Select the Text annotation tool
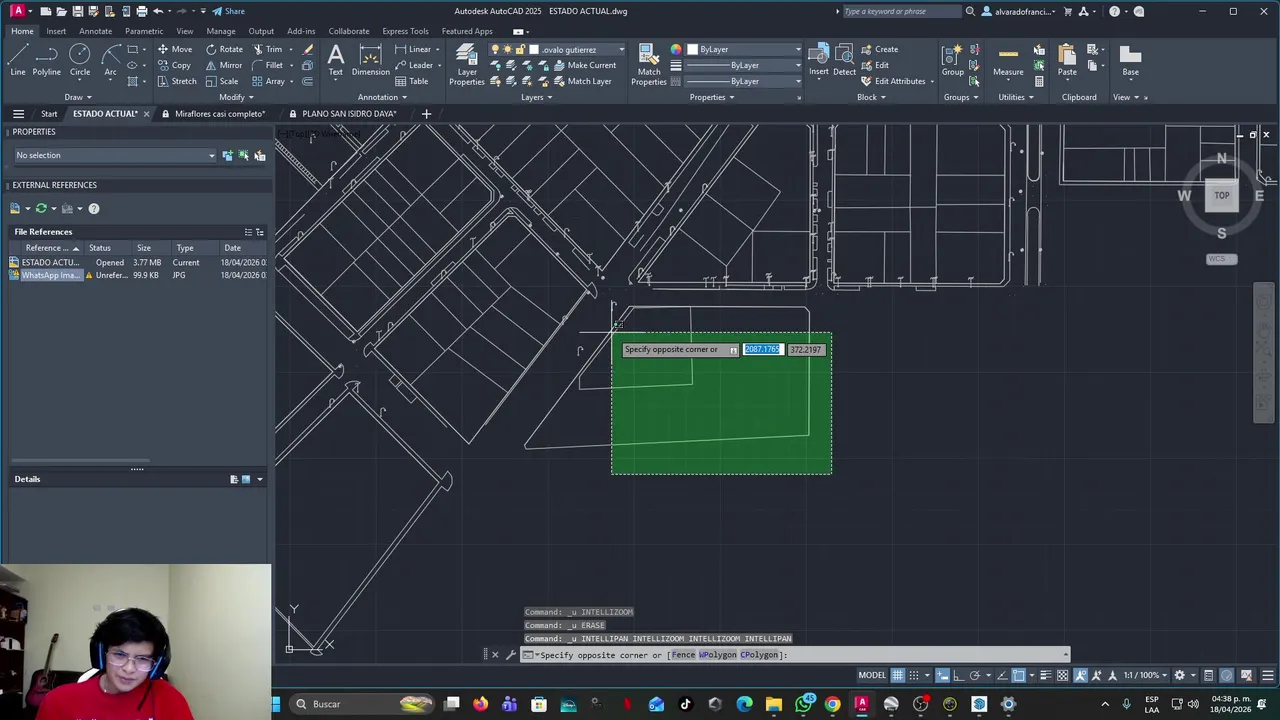 pos(336,60)
